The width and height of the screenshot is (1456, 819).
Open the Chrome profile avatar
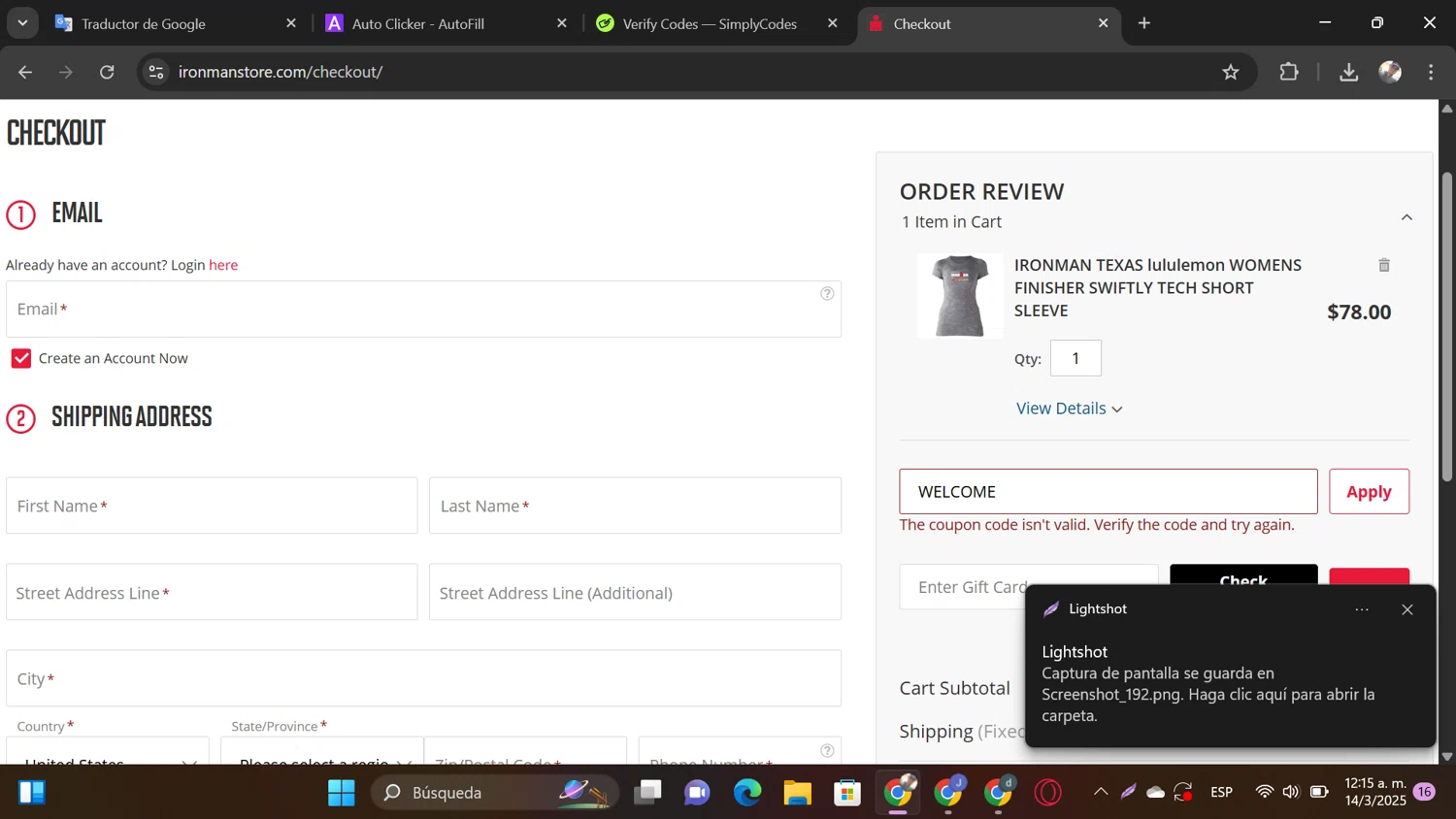pos(1390,72)
